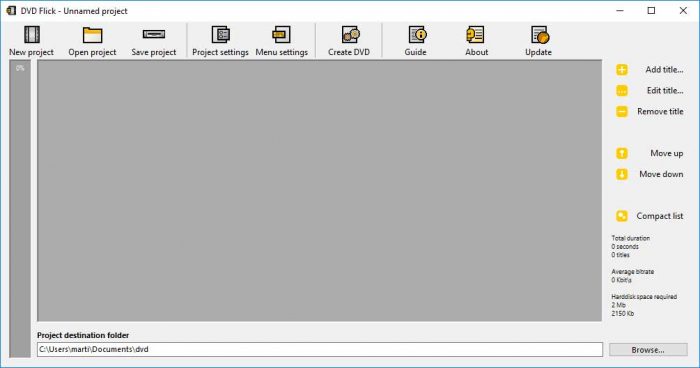This screenshot has height=368, width=700.
Task: Open the Guide icon
Action: pyautogui.click(x=417, y=35)
